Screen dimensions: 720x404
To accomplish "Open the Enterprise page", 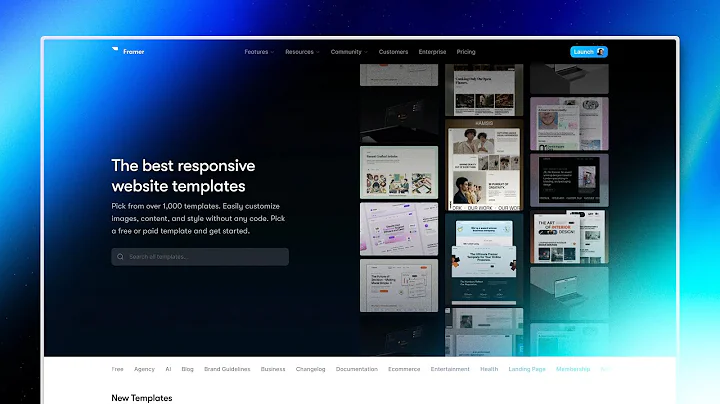I will (x=432, y=52).
